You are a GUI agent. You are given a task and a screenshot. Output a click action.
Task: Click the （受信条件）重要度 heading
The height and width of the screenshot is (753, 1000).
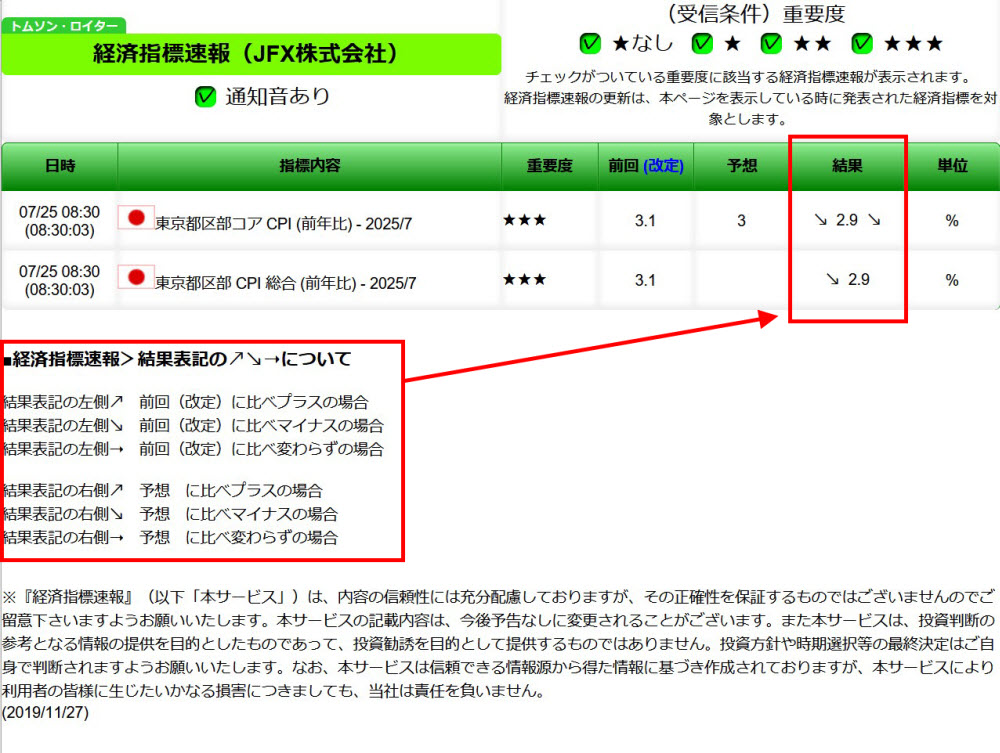pos(754,13)
